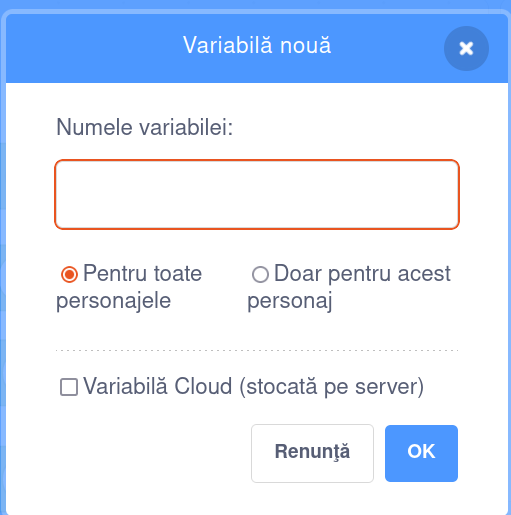The width and height of the screenshot is (511, 515).
Task: Mark the unselected circle next to Doar
Action: pos(260,275)
